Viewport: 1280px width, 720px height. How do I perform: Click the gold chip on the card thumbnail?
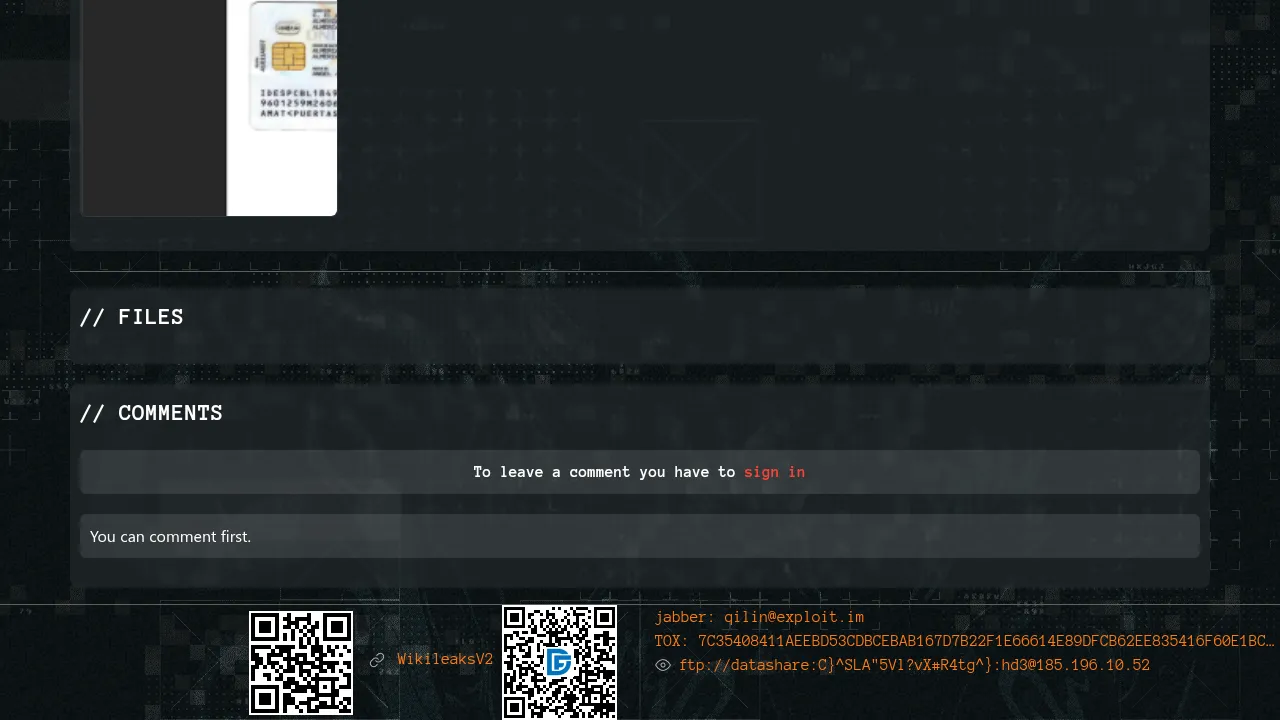coord(288,57)
